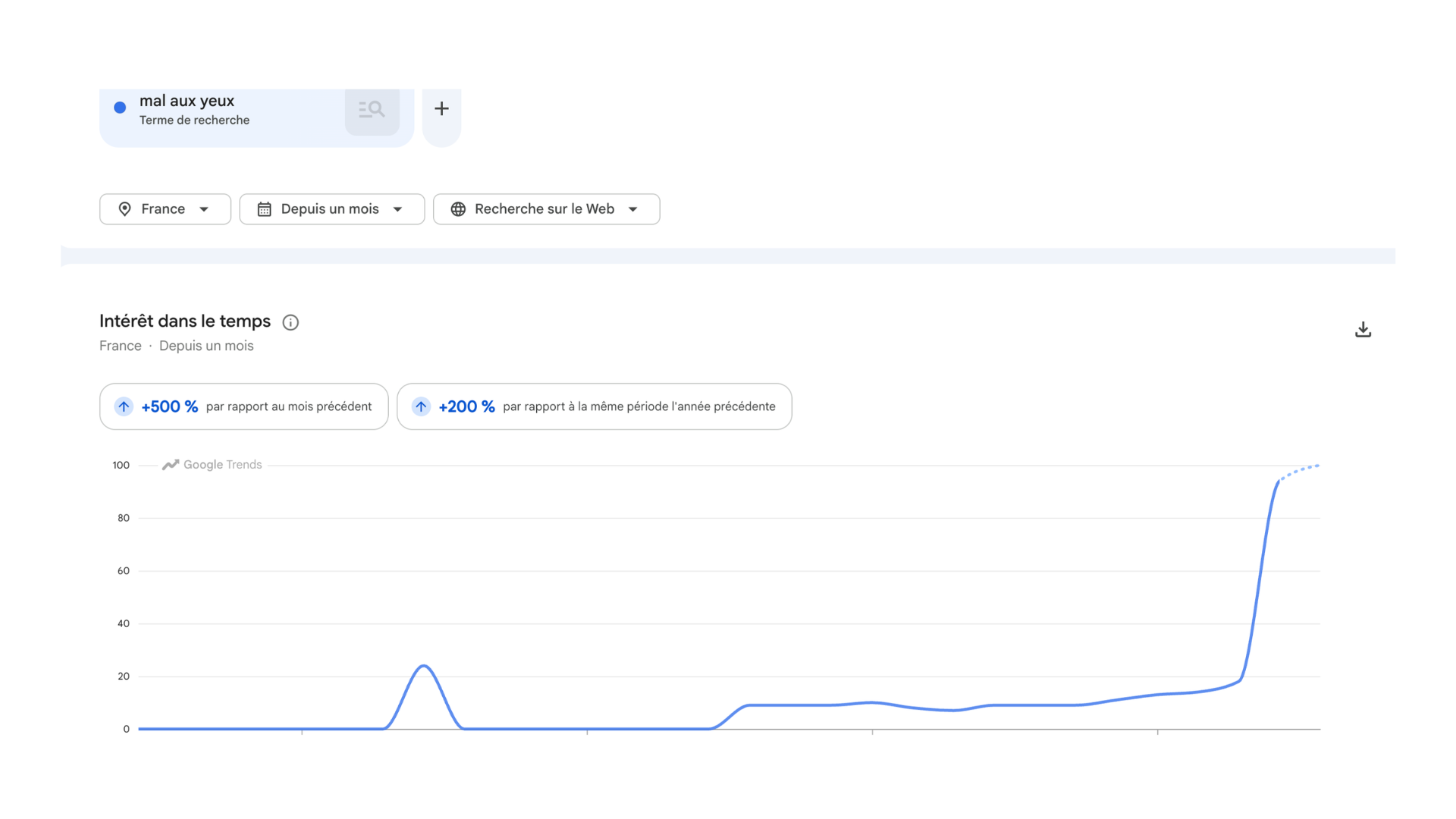Click the blue color dot of mal aux yeux
This screenshot has width=1456, height=819.
coord(120,108)
